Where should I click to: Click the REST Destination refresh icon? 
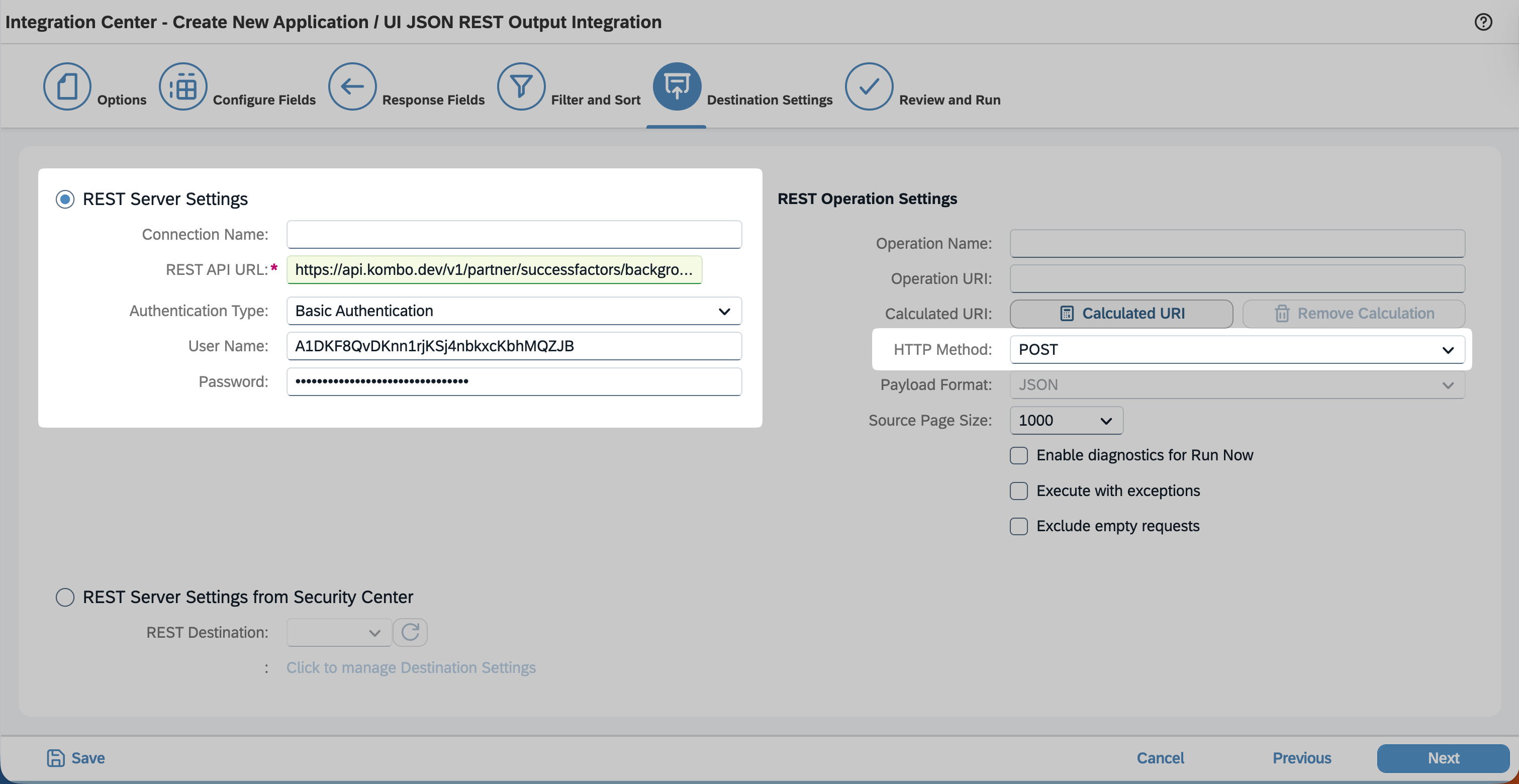(410, 632)
